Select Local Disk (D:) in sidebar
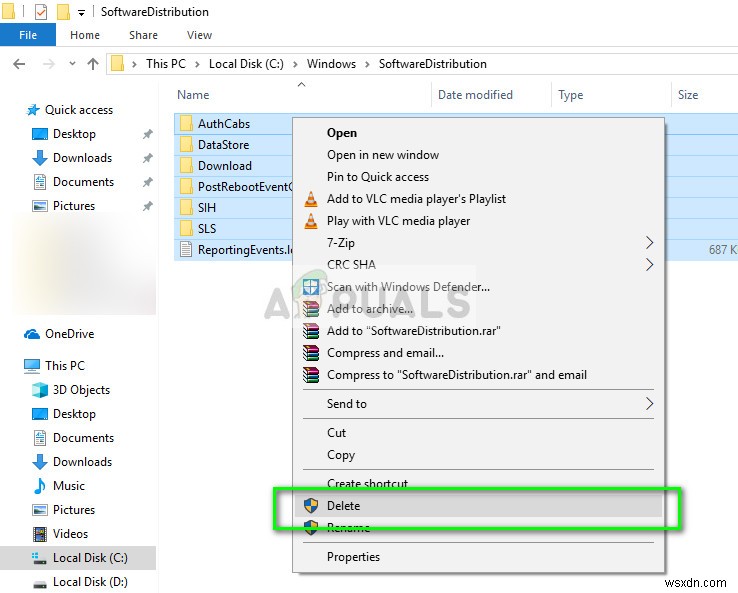The width and height of the screenshot is (738, 593). click(90, 582)
